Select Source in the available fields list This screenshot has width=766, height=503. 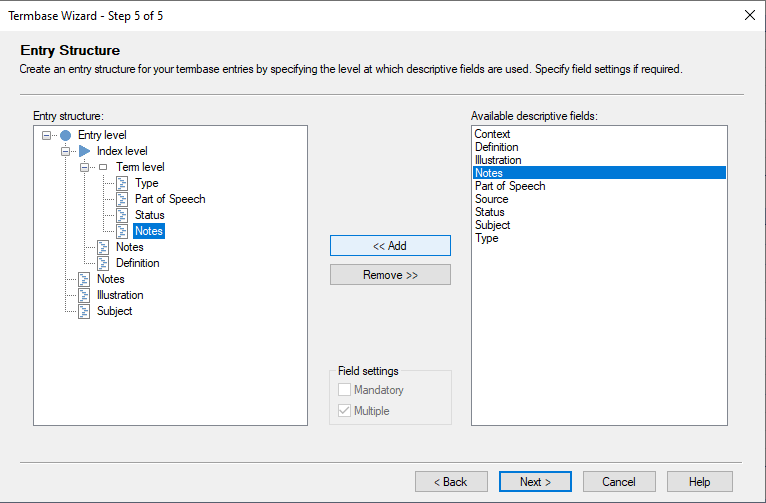599,199
